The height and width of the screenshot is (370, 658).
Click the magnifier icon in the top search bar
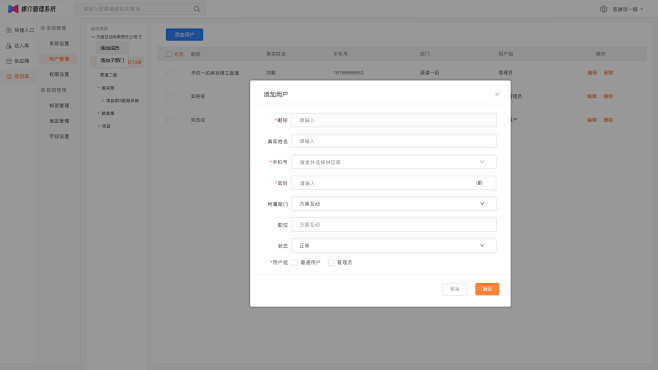196,9
